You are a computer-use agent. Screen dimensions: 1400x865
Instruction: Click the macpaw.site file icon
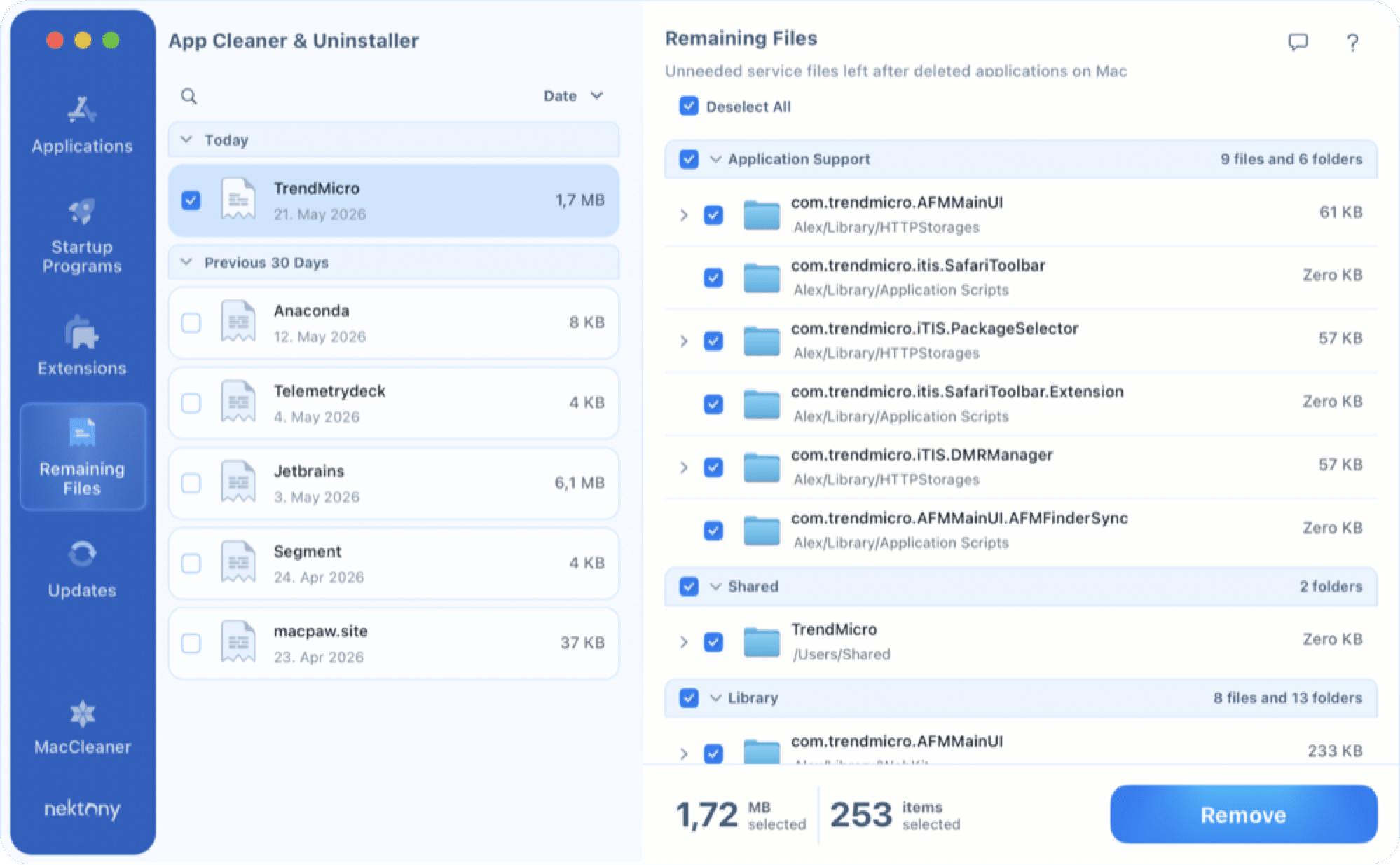pyautogui.click(x=238, y=641)
